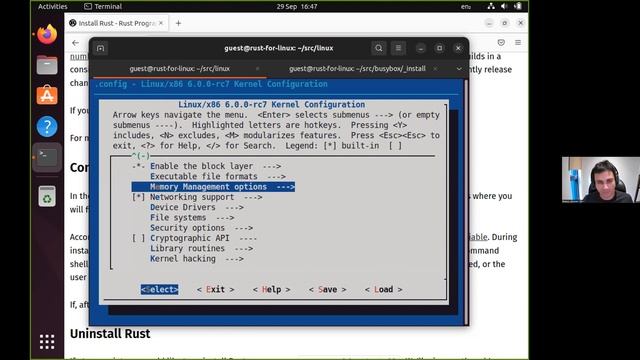Open File systems submenu
The width and height of the screenshot is (640, 360).
(192, 218)
